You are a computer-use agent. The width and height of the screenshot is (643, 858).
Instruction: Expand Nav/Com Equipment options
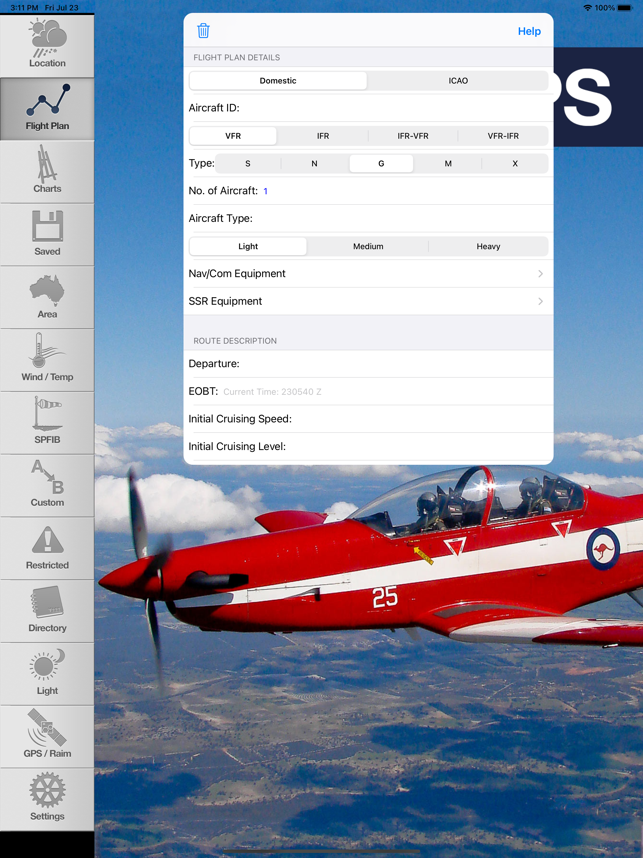(368, 274)
